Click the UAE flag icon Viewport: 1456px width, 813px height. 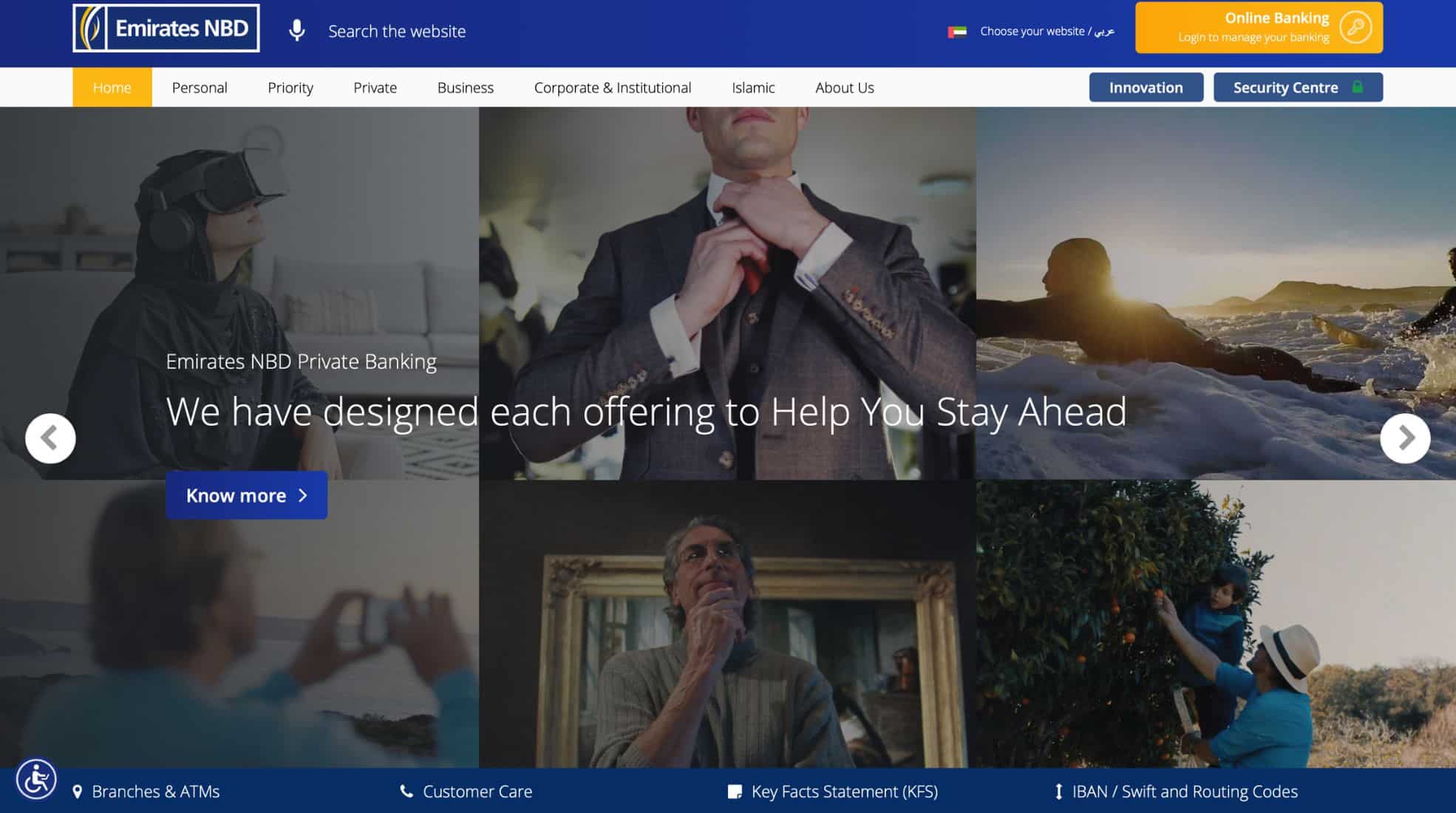point(956,31)
